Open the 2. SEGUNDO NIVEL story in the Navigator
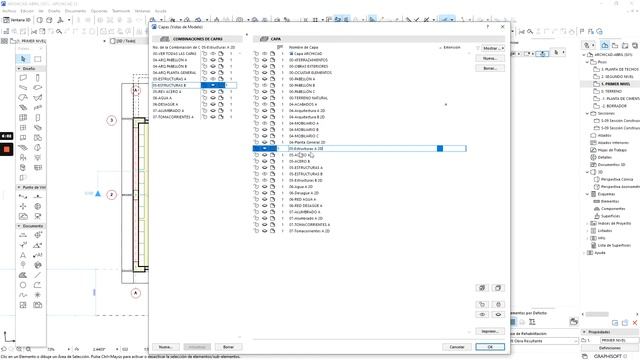Image resolution: width=640 pixels, height=360 pixels. [616, 76]
